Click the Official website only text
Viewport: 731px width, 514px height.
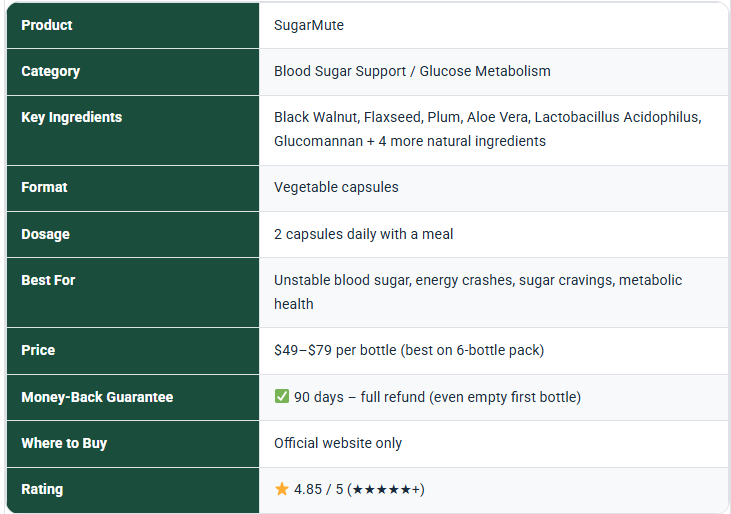(338, 443)
